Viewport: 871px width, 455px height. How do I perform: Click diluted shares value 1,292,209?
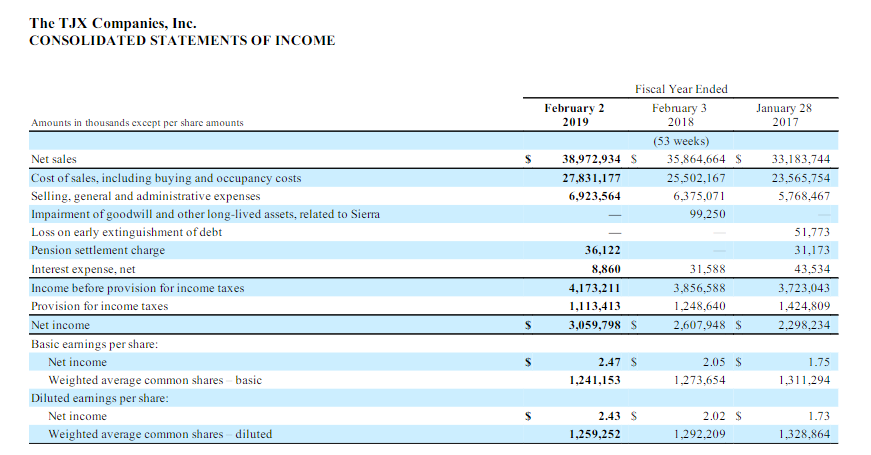click(699, 434)
